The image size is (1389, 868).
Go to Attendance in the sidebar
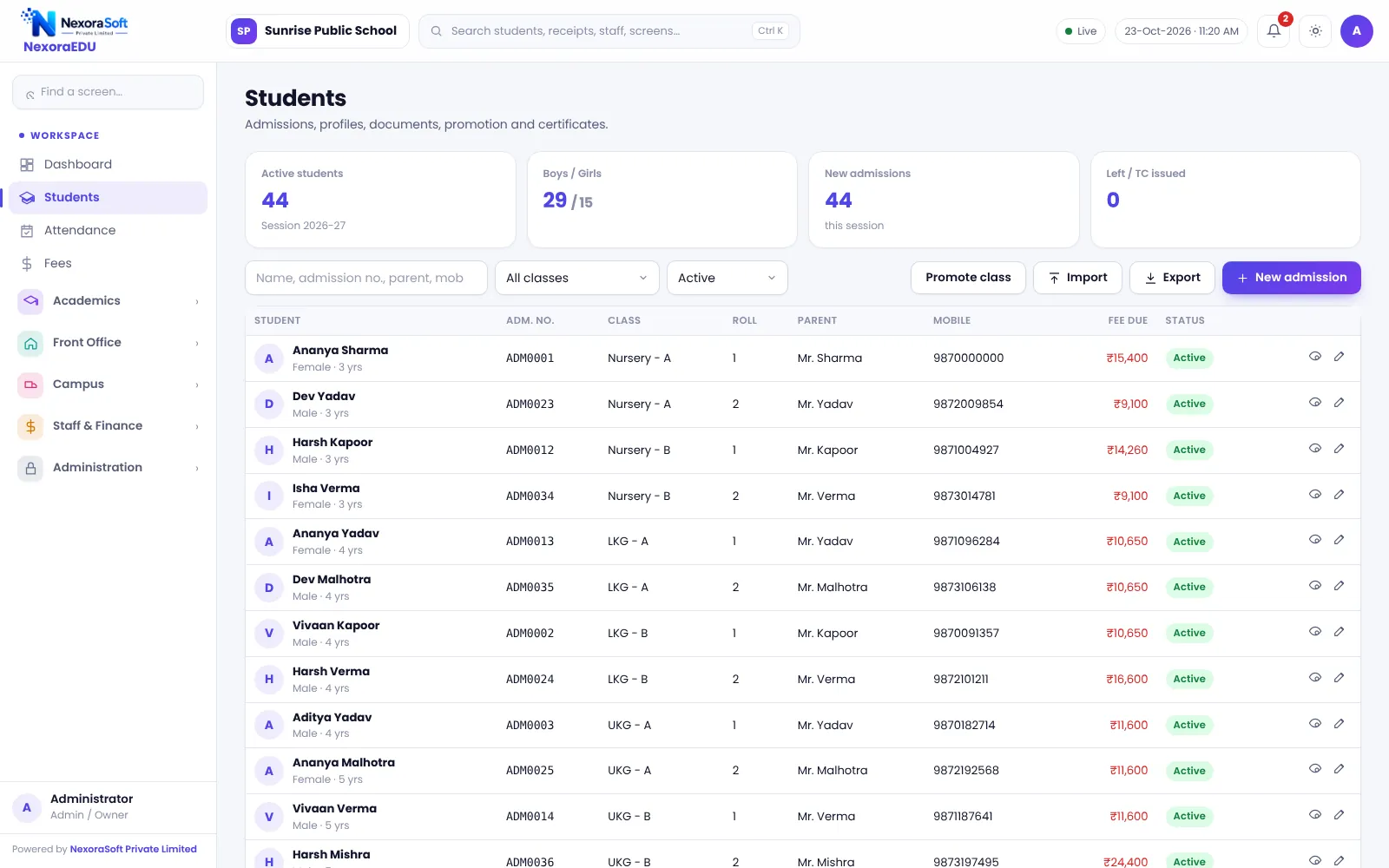(109, 231)
